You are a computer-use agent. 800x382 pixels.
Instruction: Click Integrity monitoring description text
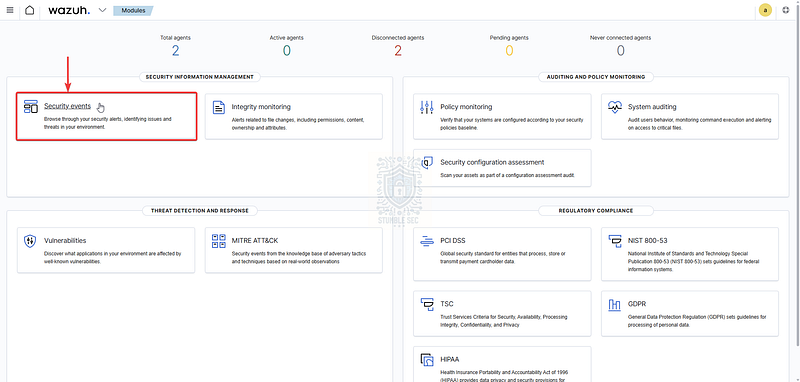[x=298, y=124]
